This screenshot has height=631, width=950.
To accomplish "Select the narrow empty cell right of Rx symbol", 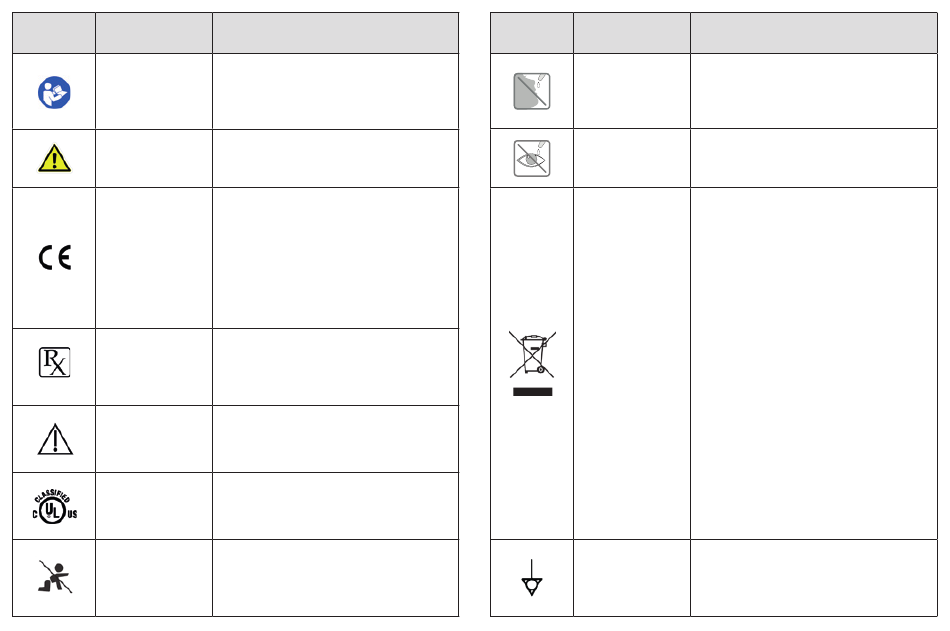I will [x=154, y=367].
